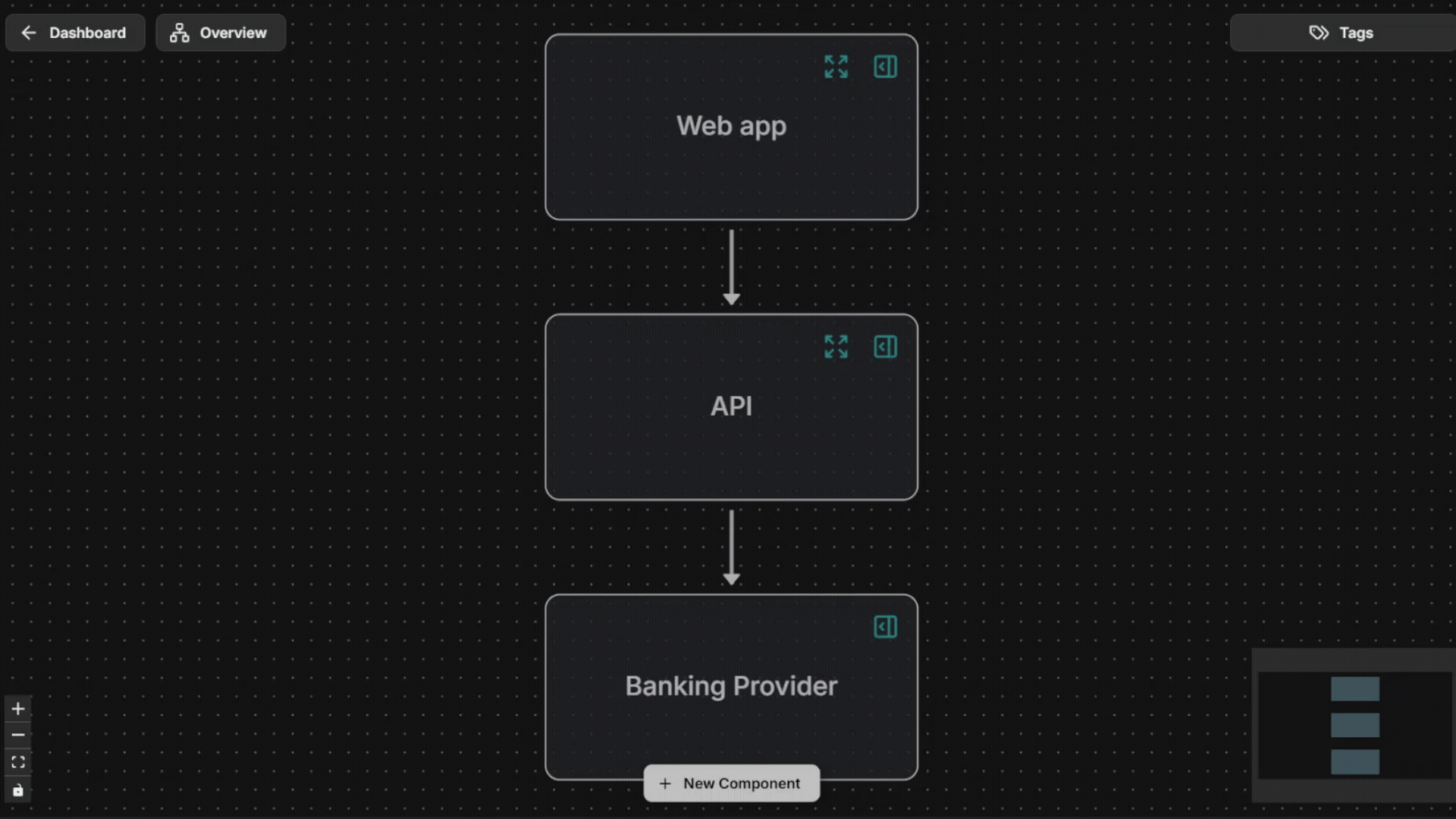Open the side panel for Web app
This screenshot has width=1456, height=819.
tap(885, 67)
